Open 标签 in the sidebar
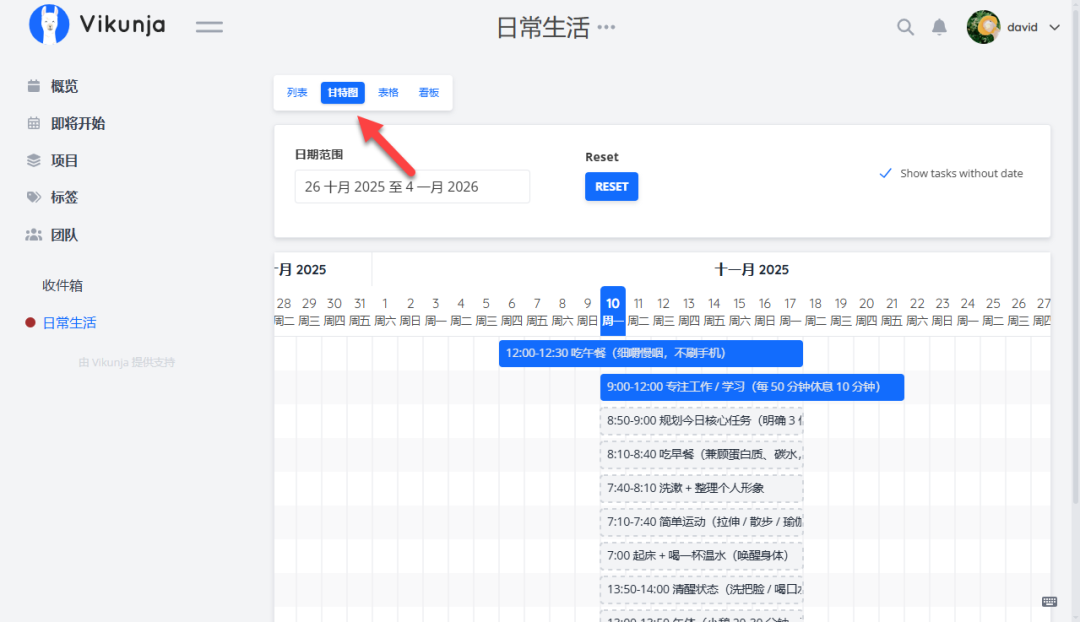The width and height of the screenshot is (1080, 622). coord(64,198)
